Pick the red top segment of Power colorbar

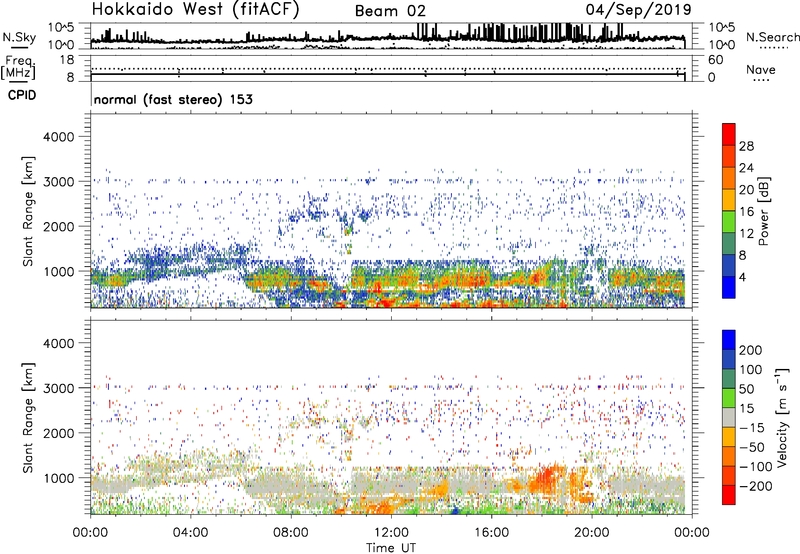[729, 135]
